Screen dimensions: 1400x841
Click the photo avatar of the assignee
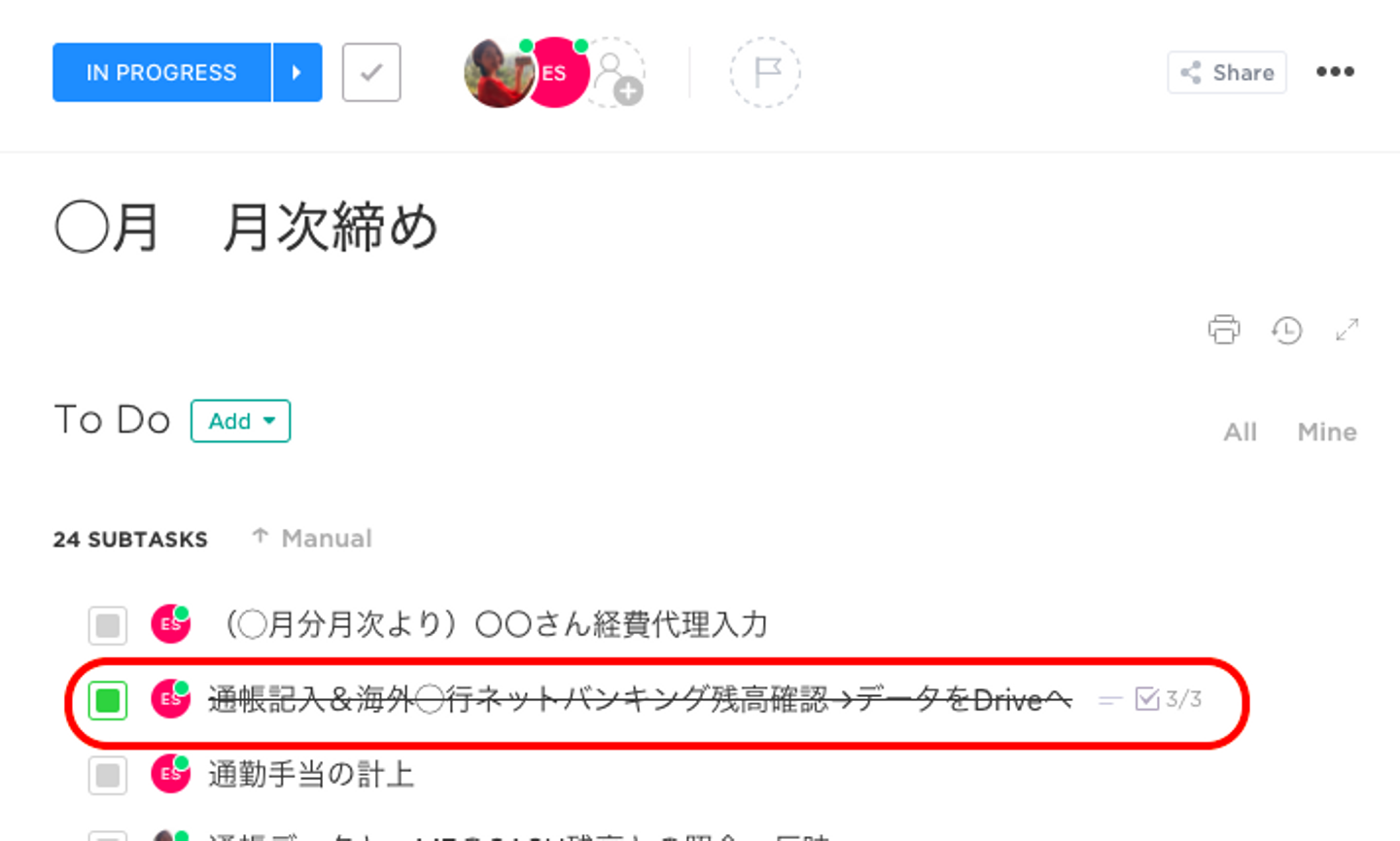click(x=498, y=73)
